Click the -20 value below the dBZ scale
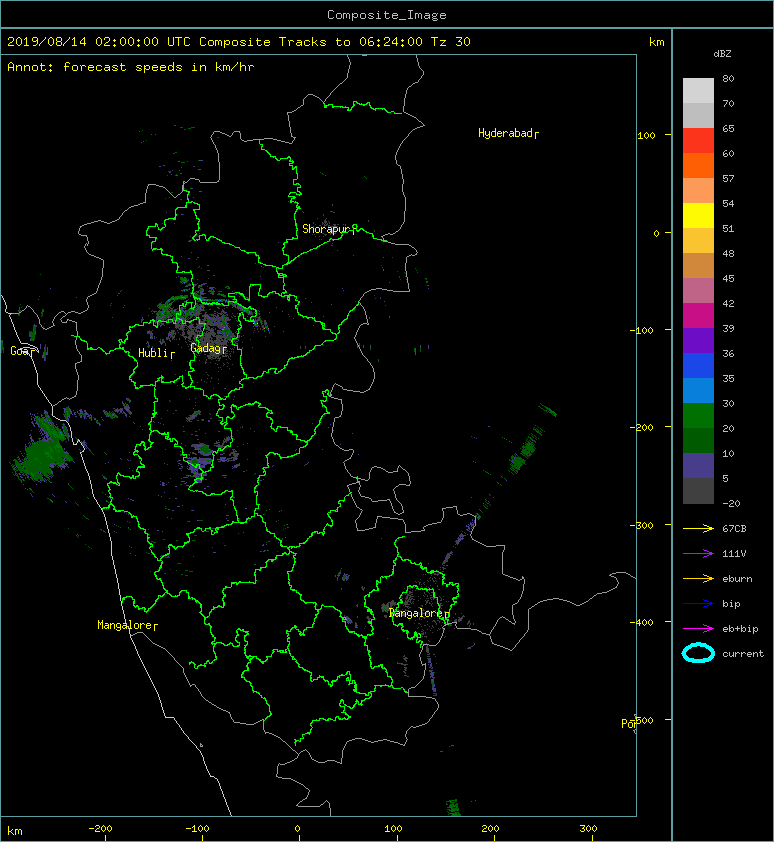774x842 pixels. pyautogui.click(x=731, y=504)
